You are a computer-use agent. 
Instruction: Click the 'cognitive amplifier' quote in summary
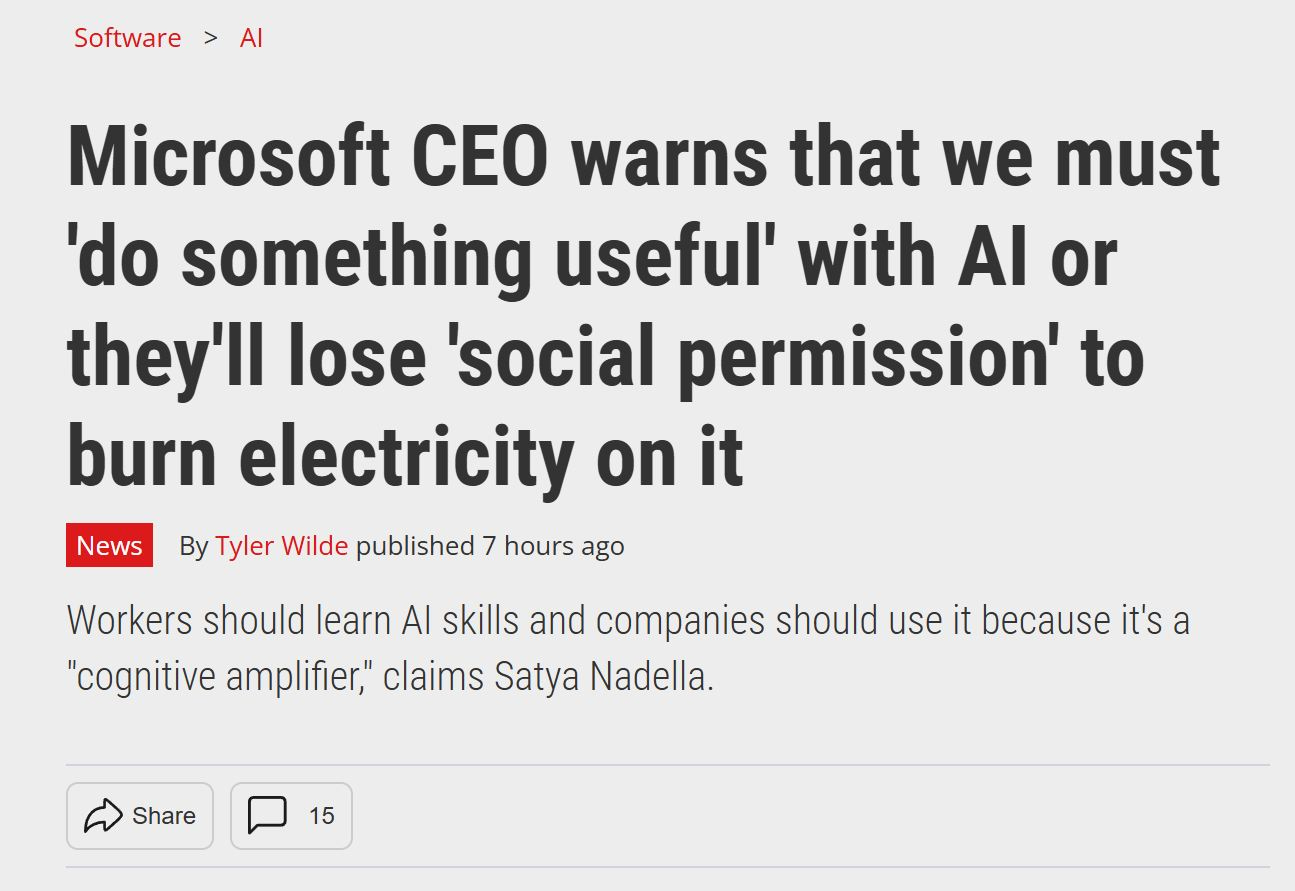click(219, 677)
